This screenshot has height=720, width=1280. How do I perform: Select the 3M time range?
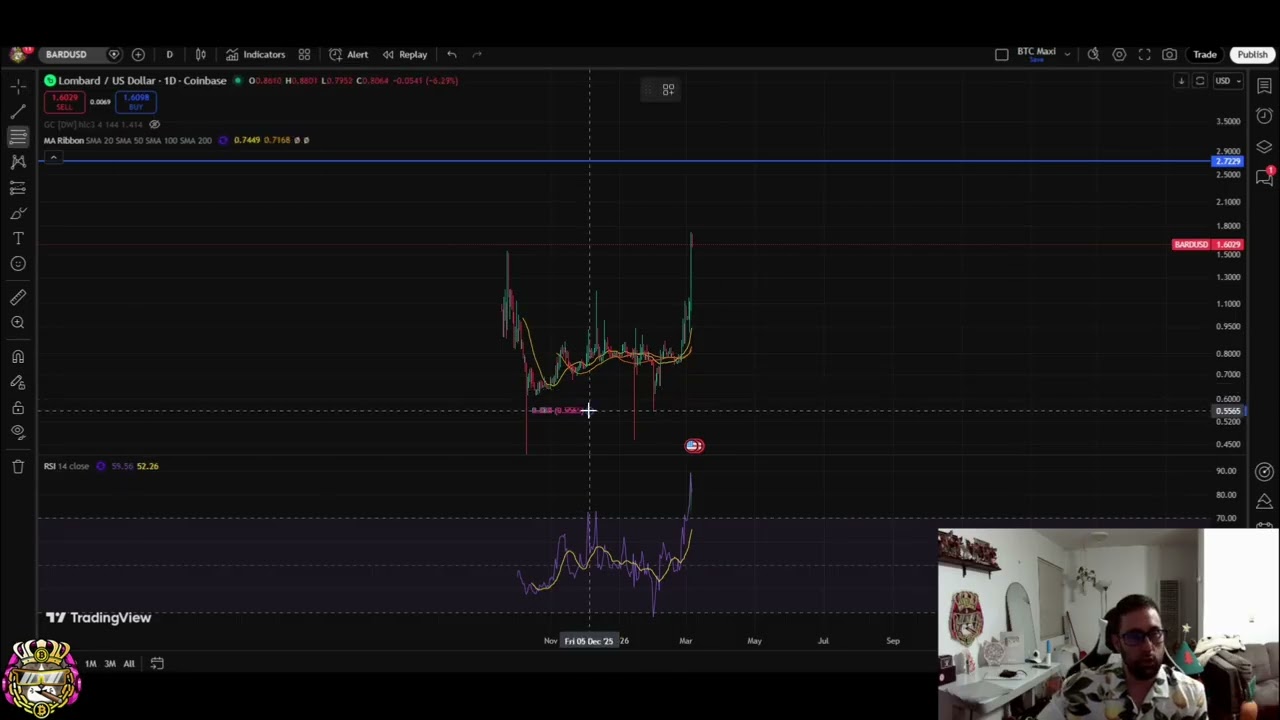coord(110,664)
